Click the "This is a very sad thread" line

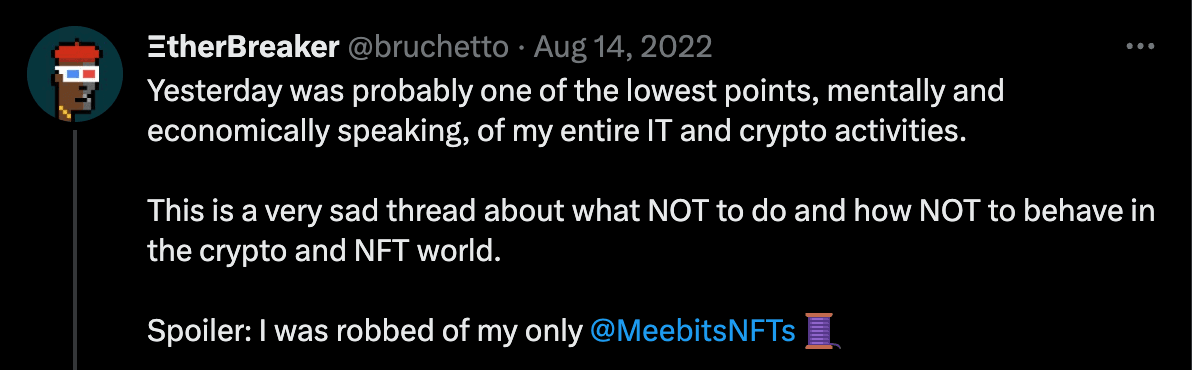651,210
